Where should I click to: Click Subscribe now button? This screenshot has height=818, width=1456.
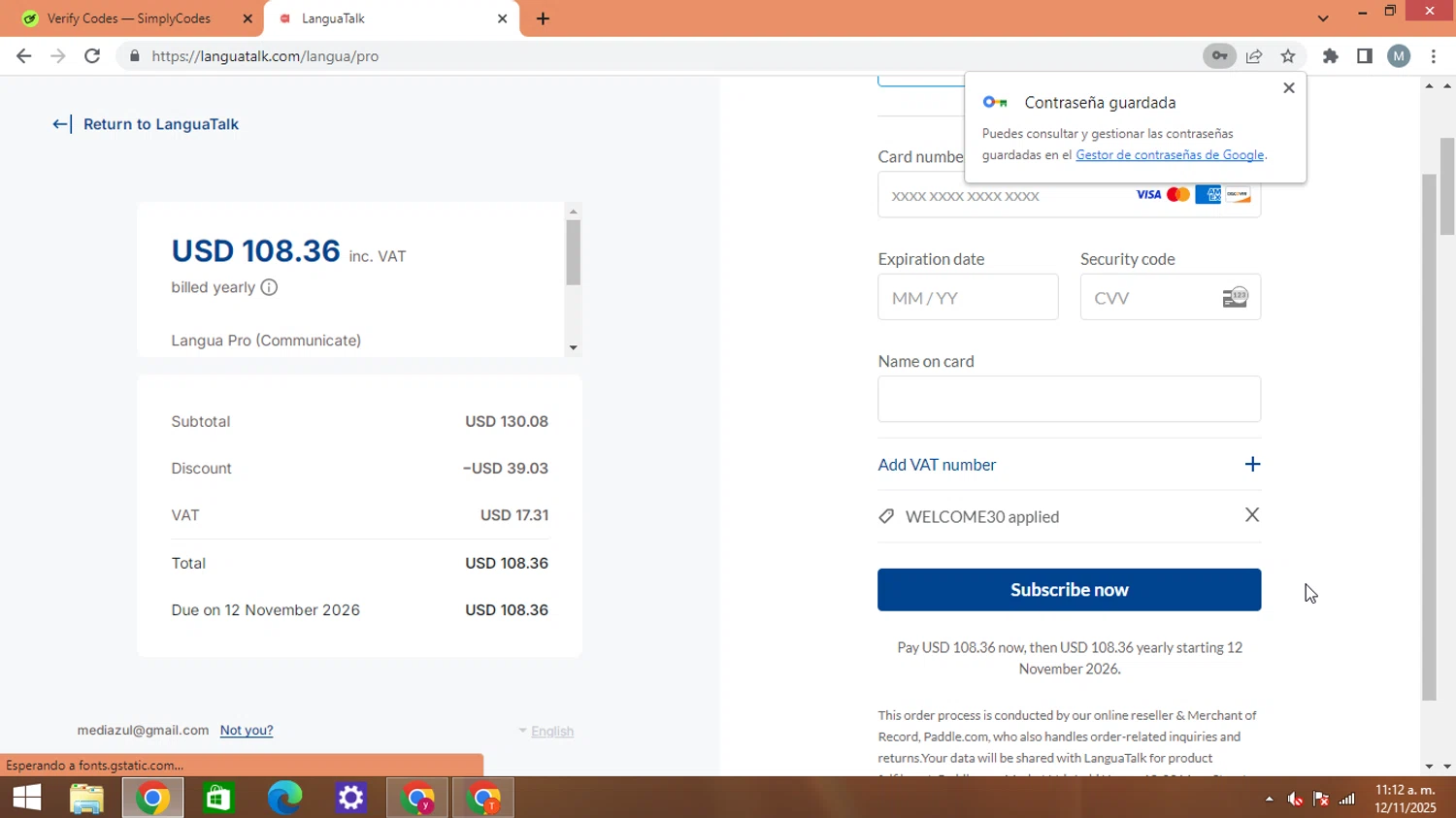click(1069, 590)
